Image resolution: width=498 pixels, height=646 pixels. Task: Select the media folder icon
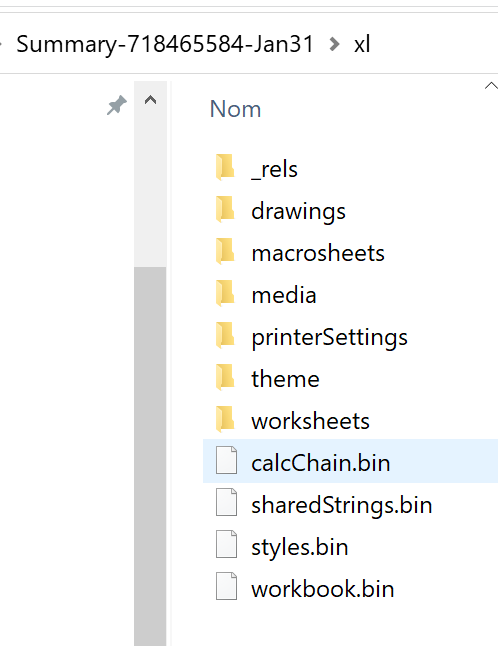point(225,293)
